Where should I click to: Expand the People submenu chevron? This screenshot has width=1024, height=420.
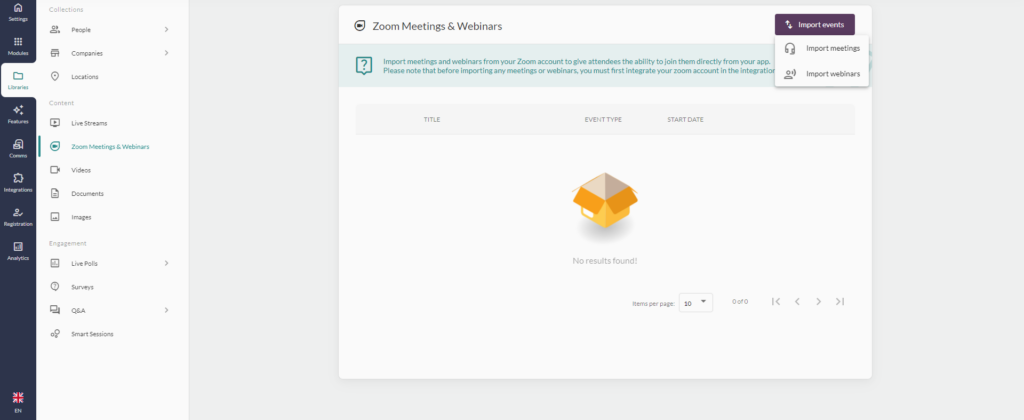point(166,30)
